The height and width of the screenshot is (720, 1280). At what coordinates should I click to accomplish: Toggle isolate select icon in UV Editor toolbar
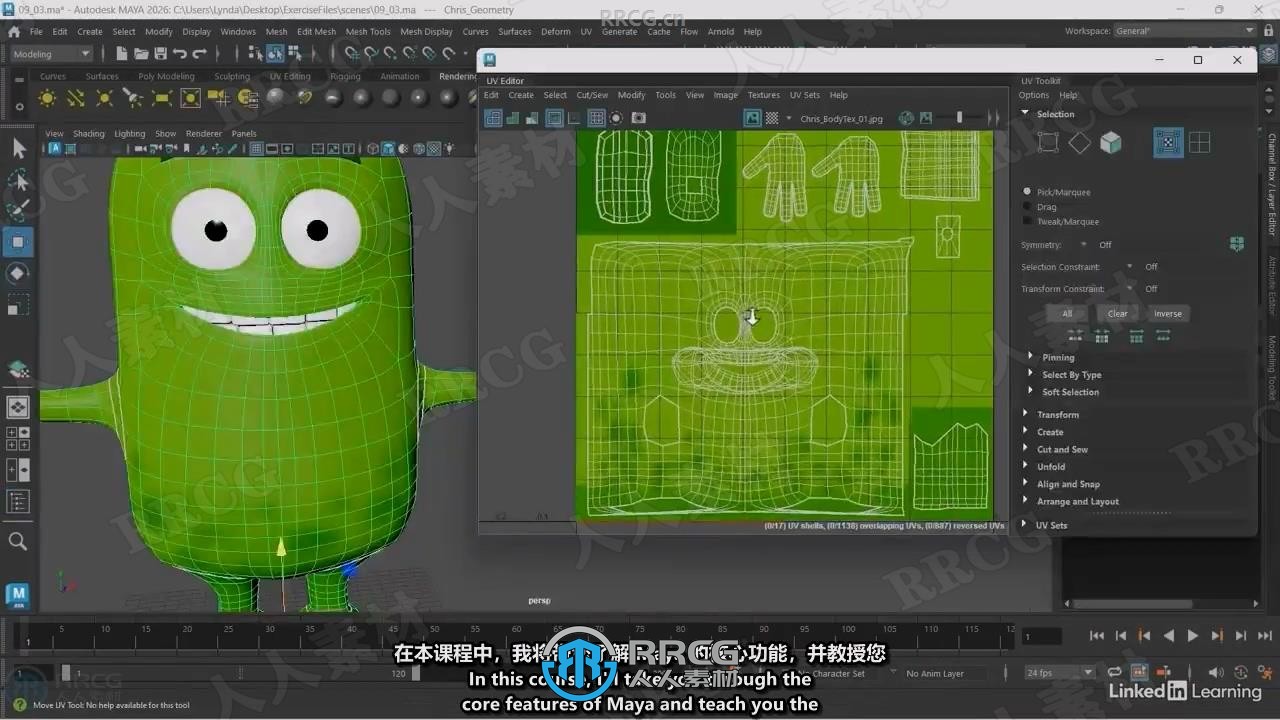pyautogui.click(x=616, y=118)
